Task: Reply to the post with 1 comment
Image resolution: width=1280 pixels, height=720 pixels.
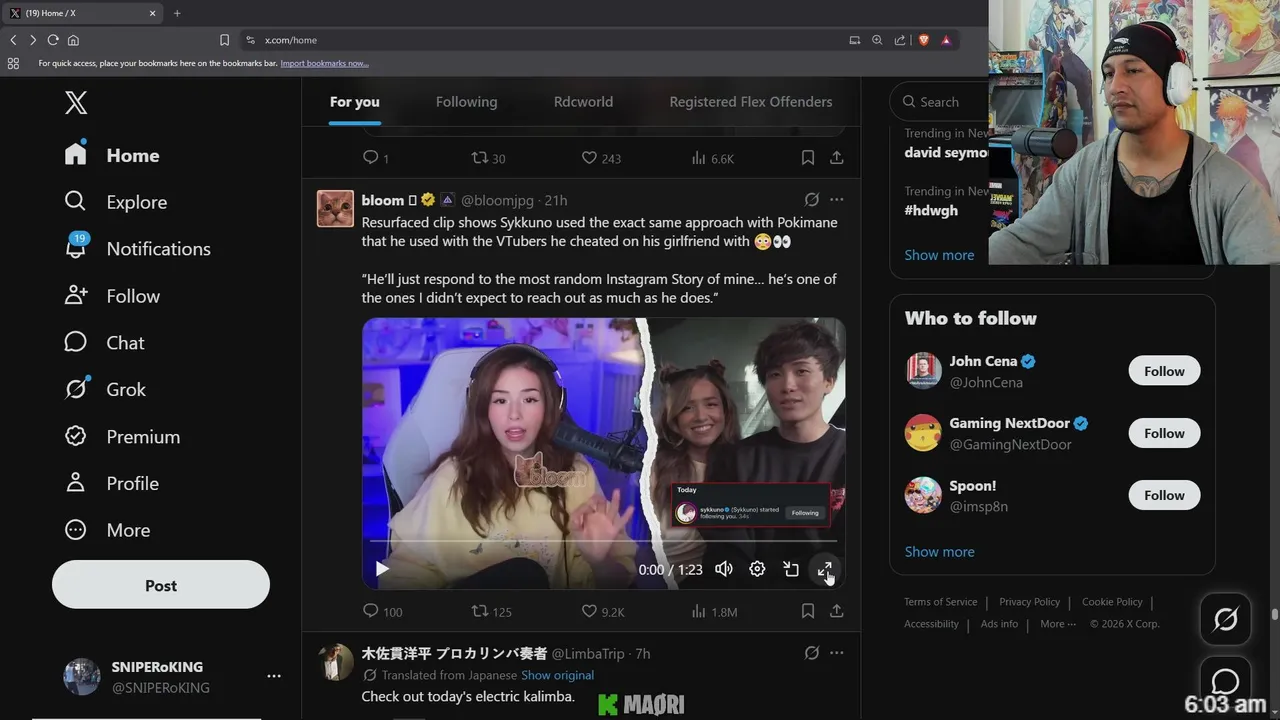Action: [376, 158]
